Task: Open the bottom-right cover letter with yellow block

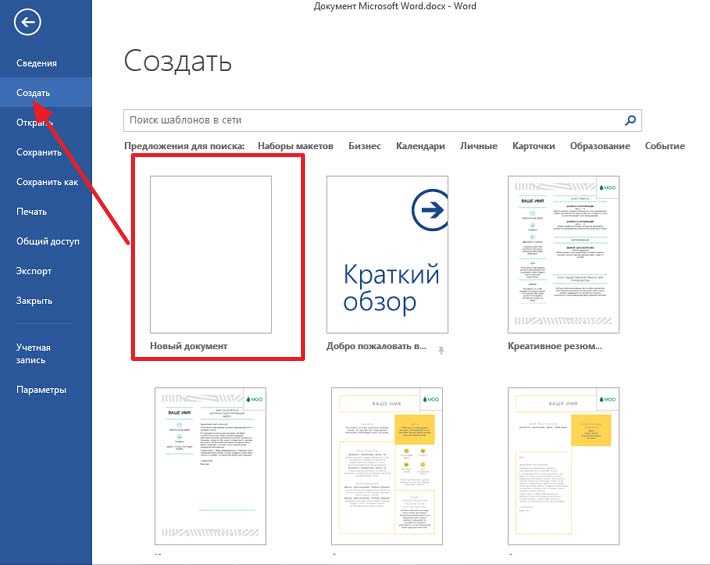Action: (x=564, y=466)
